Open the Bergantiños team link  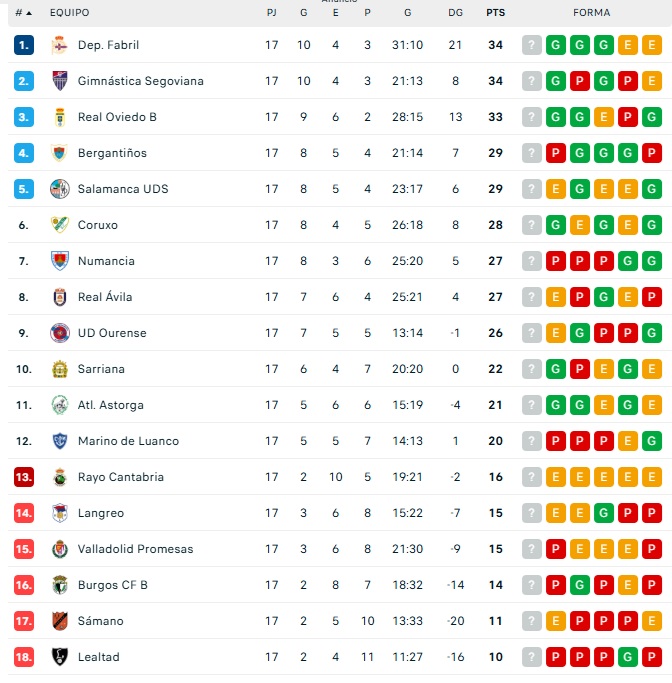[112, 153]
